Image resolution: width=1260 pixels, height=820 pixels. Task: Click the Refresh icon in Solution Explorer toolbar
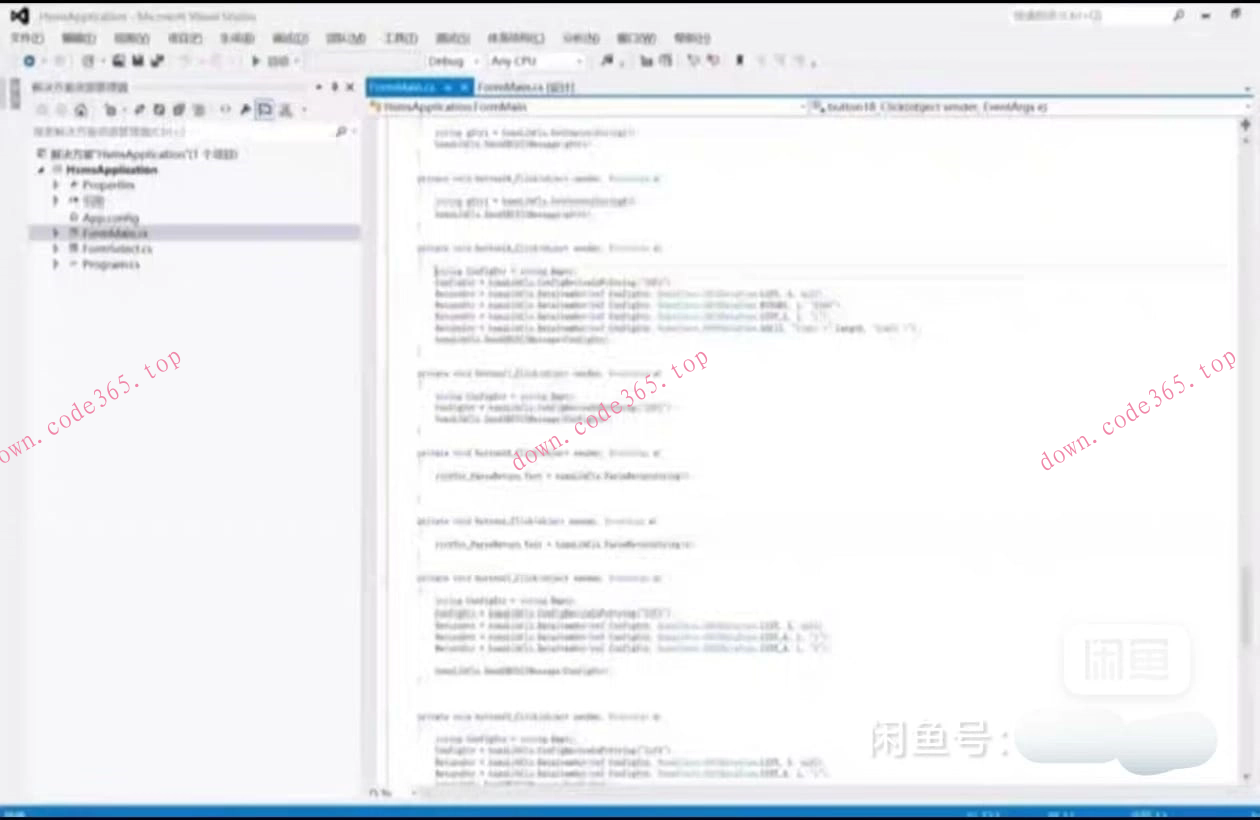click(159, 110)
